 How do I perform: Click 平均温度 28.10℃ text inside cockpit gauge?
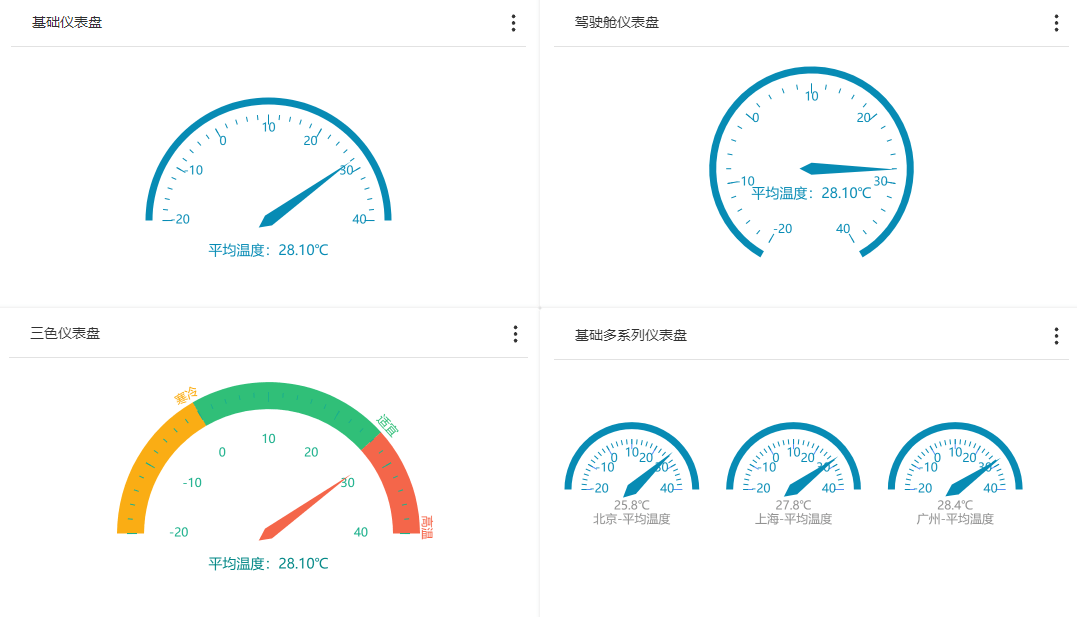(811, 193)
